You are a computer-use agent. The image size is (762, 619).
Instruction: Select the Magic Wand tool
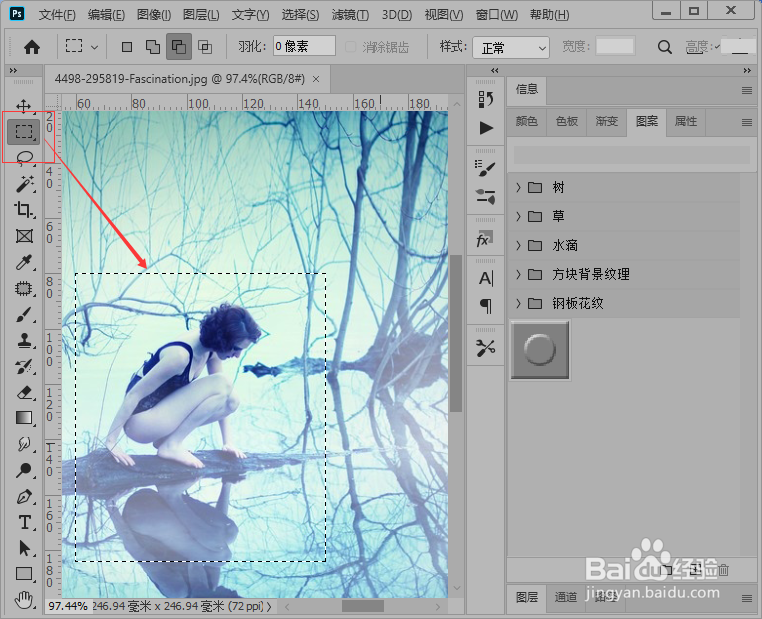[x=24, y=184]
